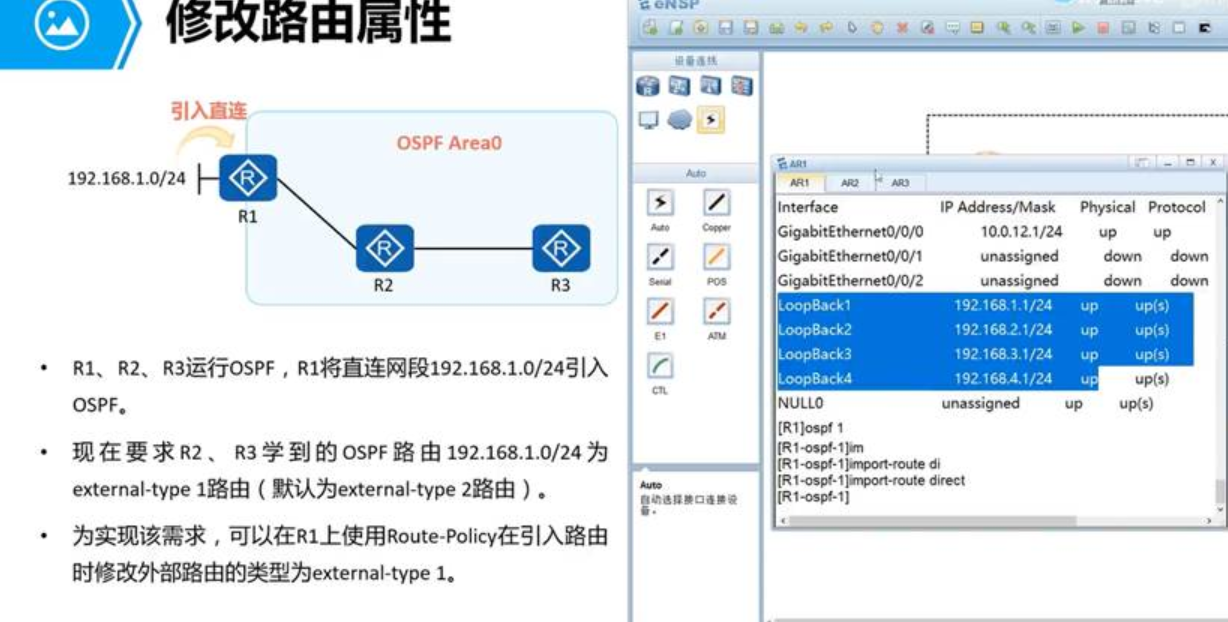This screenshot has height=622, width=1228.
Task: Click the red X delete icon
Action: 903,28
